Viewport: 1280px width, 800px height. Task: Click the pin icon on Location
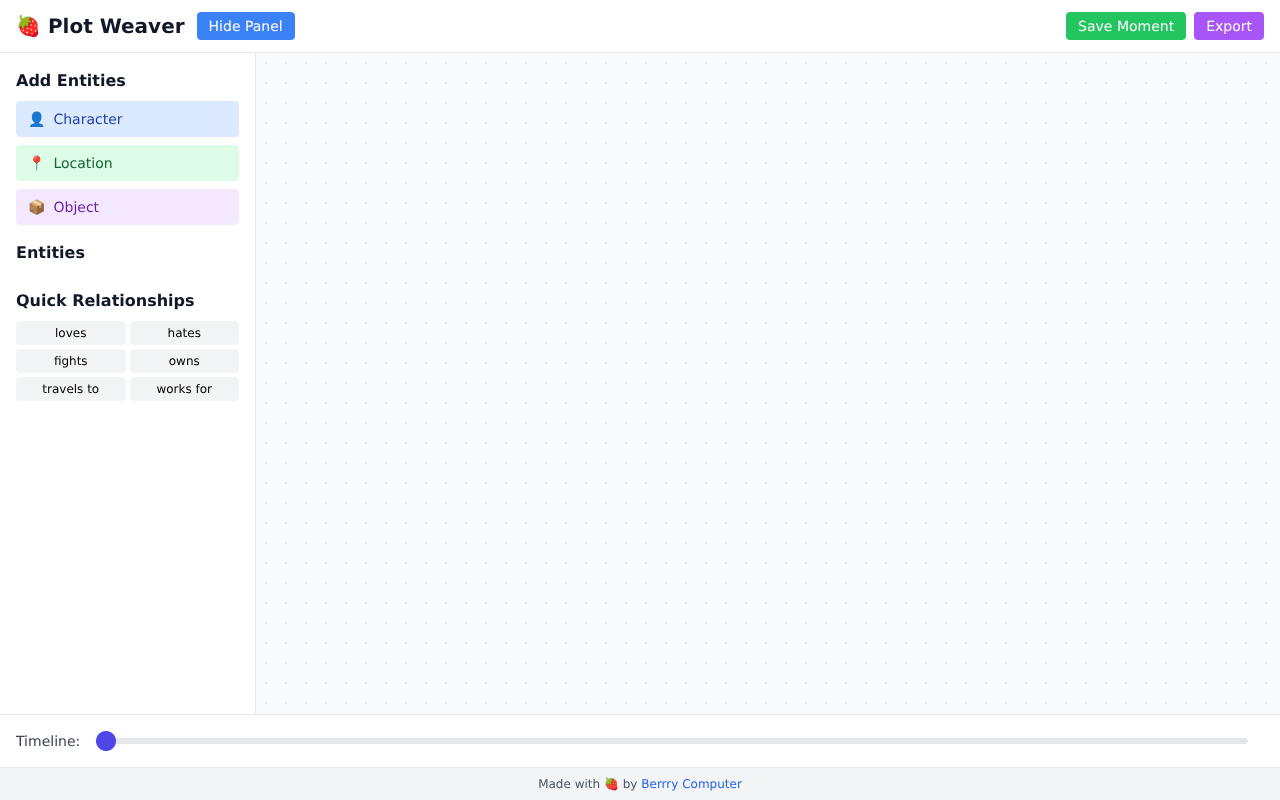[36, 163]
